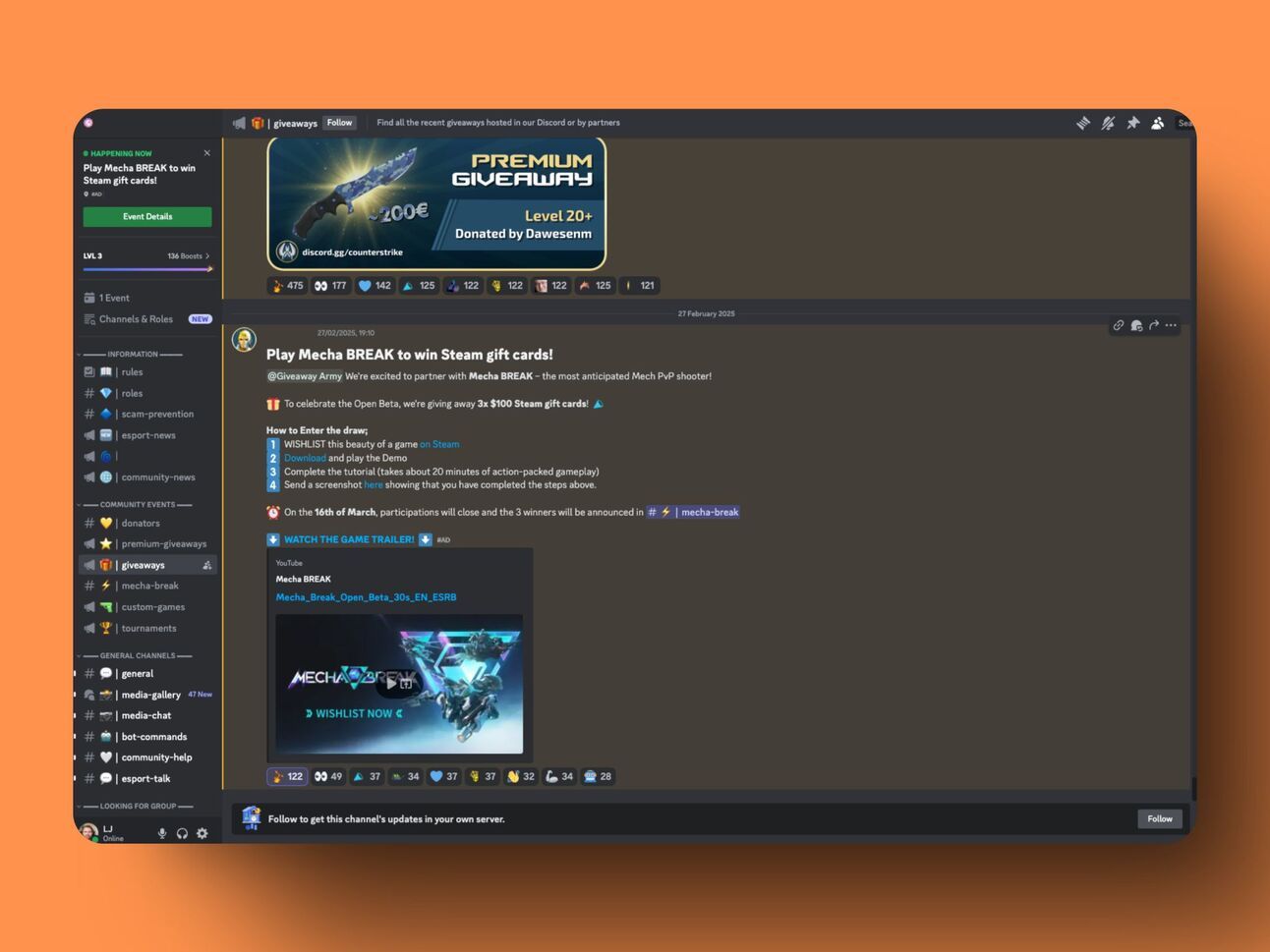Viewport: 1270px width, 952px height.
Task: Select the donators channel
Action: coord(147,523)
